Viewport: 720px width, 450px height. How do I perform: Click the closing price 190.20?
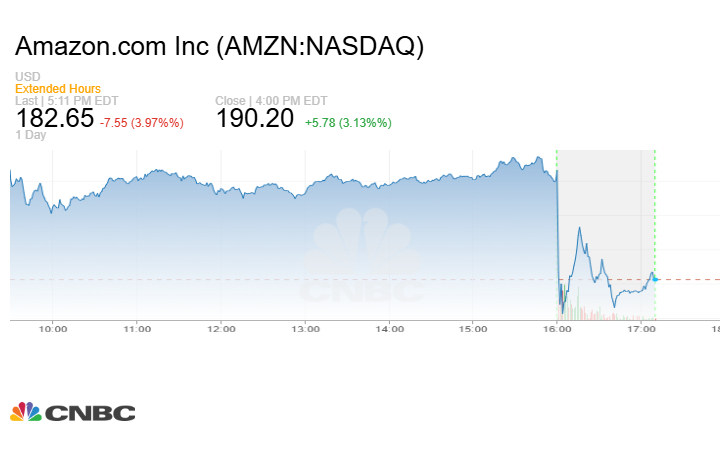255,119
